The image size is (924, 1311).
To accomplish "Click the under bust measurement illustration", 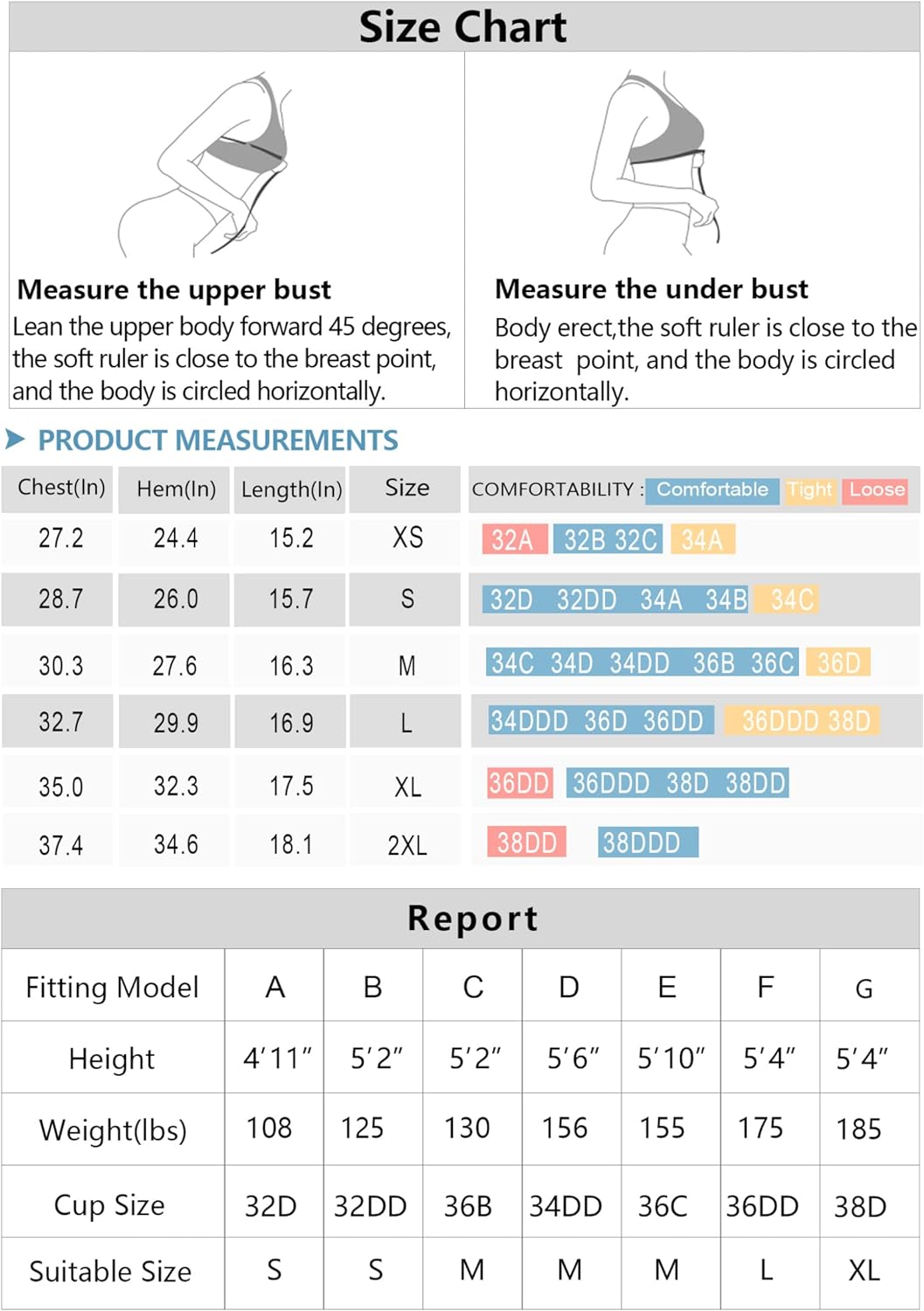I will (x=656, y=163).
